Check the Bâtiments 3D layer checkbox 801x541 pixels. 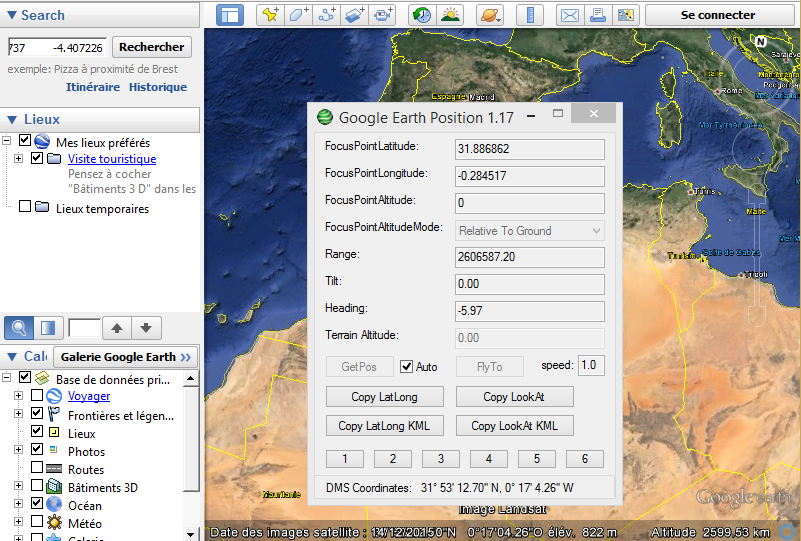coord(37,485)
